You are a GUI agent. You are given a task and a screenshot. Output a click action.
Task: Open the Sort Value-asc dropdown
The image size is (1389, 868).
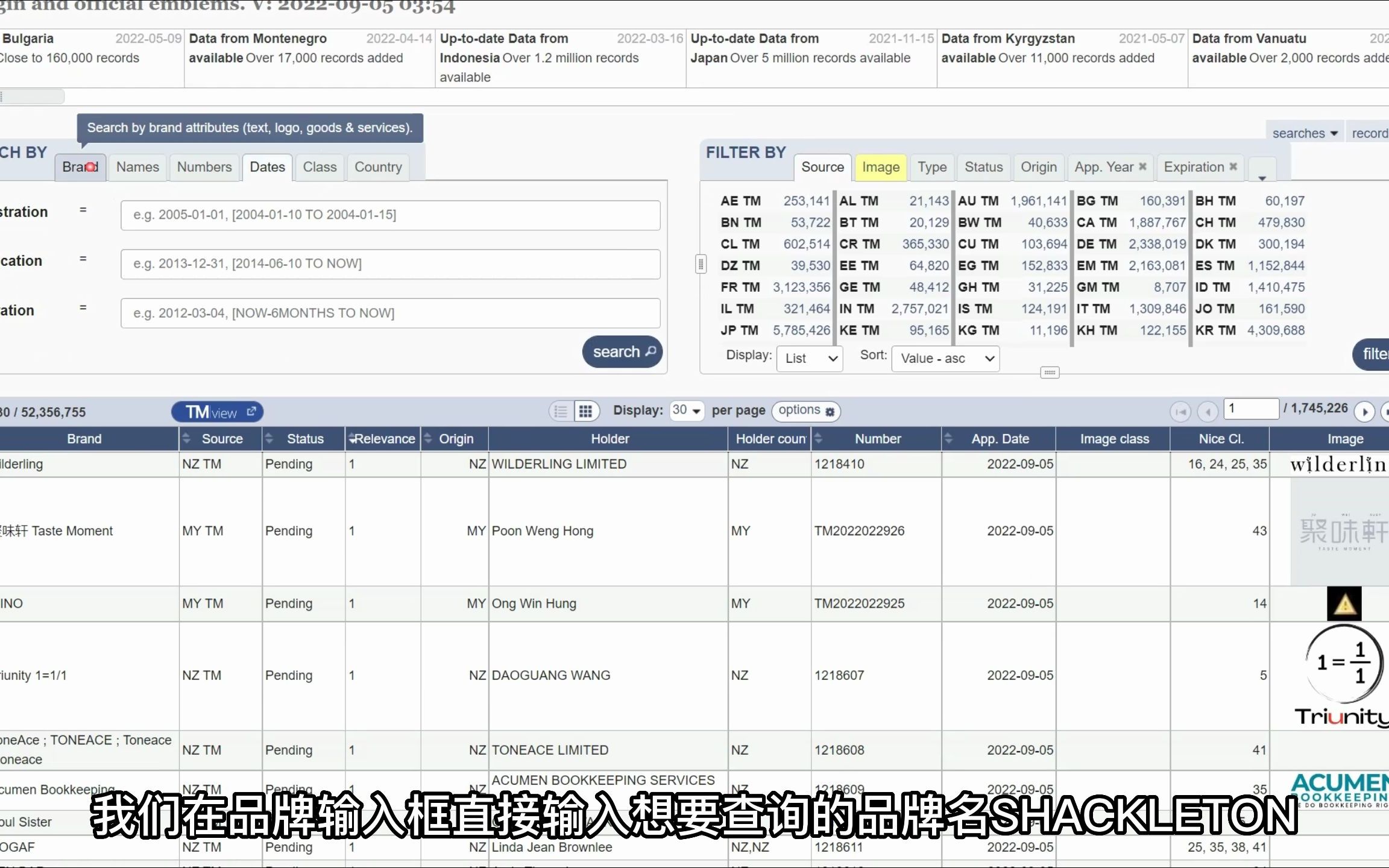pyautogui.click(x=945, y=358)
